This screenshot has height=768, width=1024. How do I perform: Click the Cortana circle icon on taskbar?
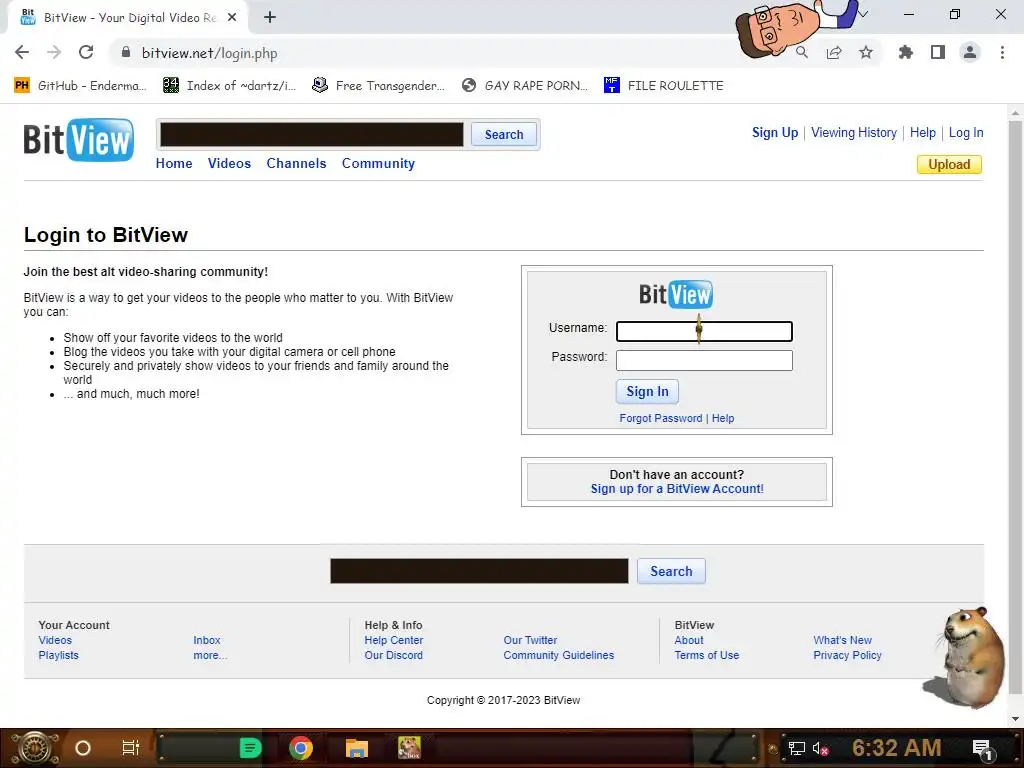[83, 748]
